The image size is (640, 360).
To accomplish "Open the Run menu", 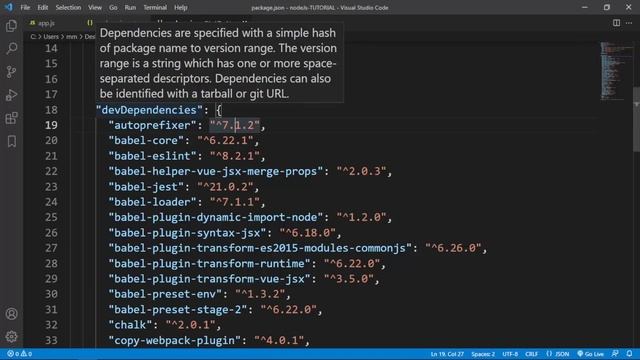I will pyautogui.click(x=130, y=7).
